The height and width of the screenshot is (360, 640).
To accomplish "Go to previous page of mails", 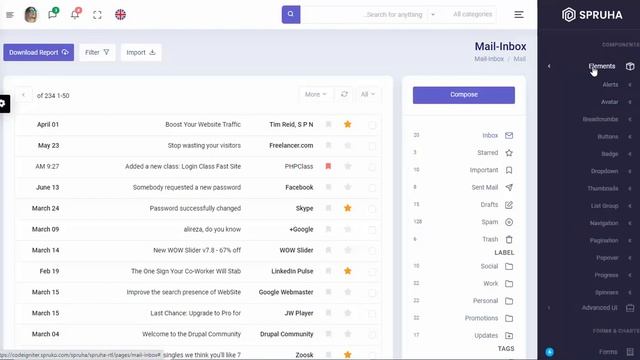I will [24, 95].
